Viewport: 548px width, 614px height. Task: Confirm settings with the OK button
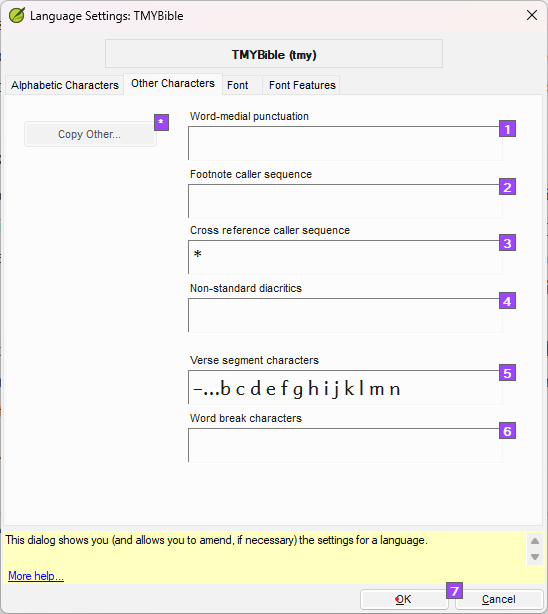[403, 600]
